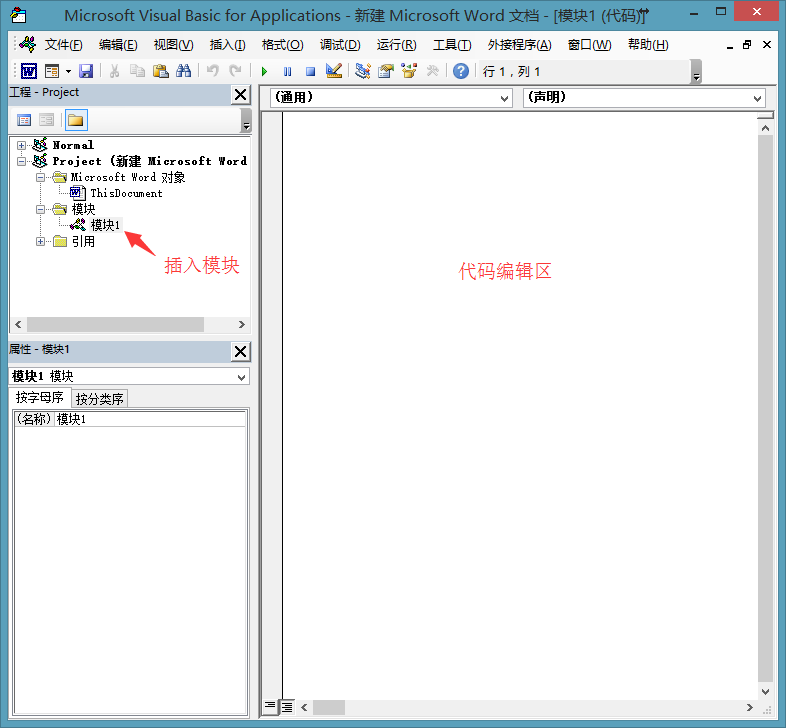The width and height of the screenshot is (786, 728).
Task: Close the 工程 - Project panel
Action: (x=241, y=94)
